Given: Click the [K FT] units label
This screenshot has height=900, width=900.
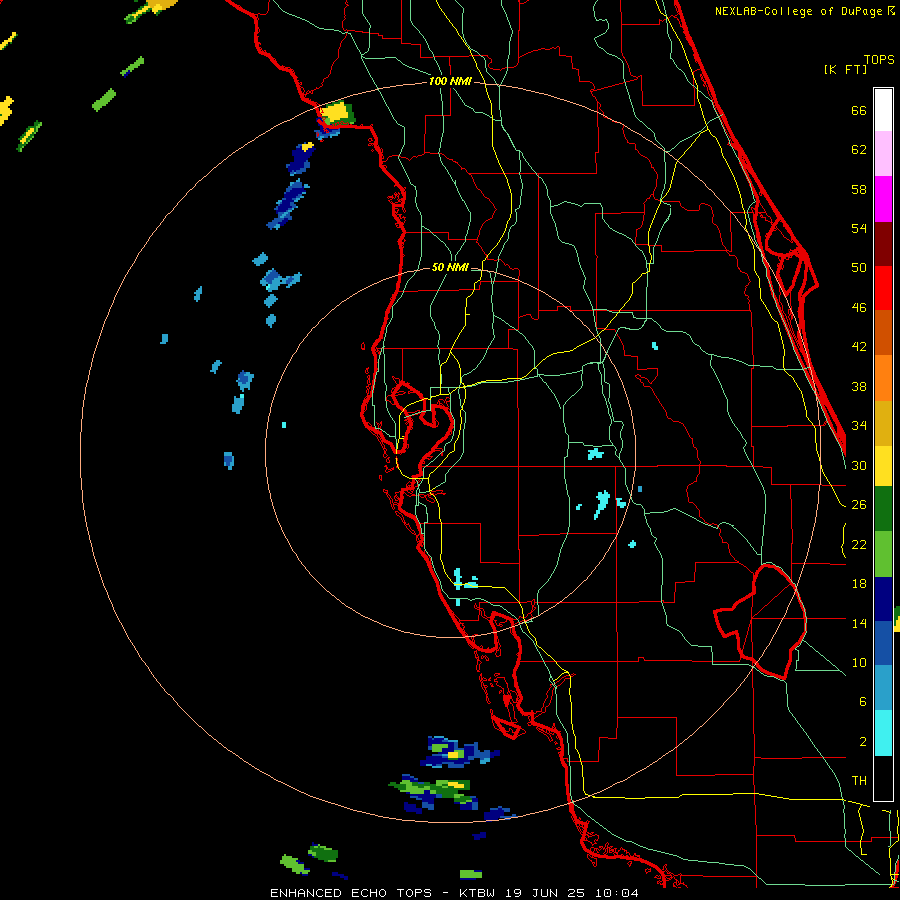Looking at the screenshot, I should point(845,69).
